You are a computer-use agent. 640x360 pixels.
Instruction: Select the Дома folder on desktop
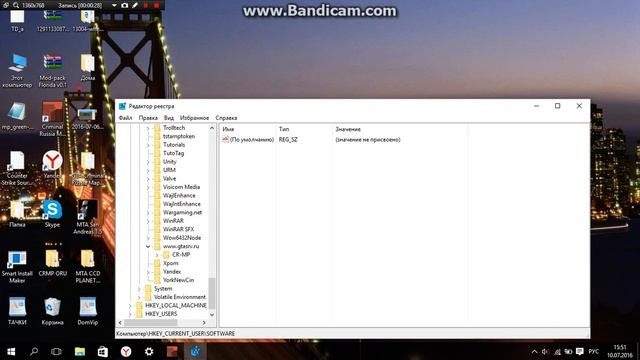87,67
